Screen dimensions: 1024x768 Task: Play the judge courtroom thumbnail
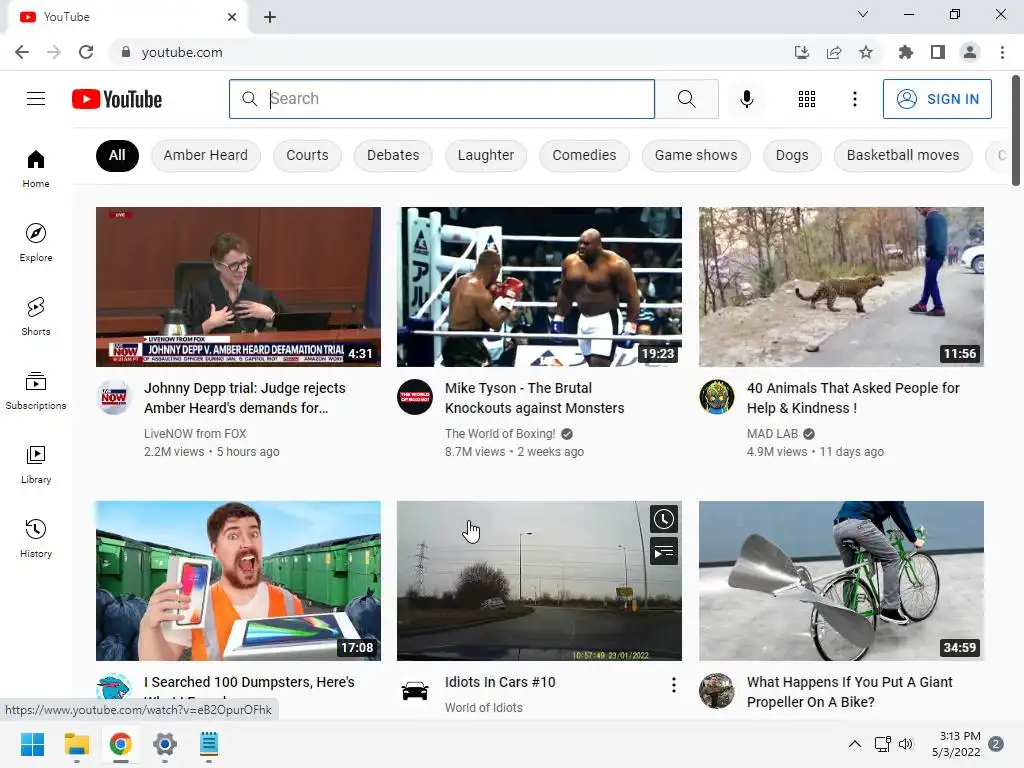(238, 287)
